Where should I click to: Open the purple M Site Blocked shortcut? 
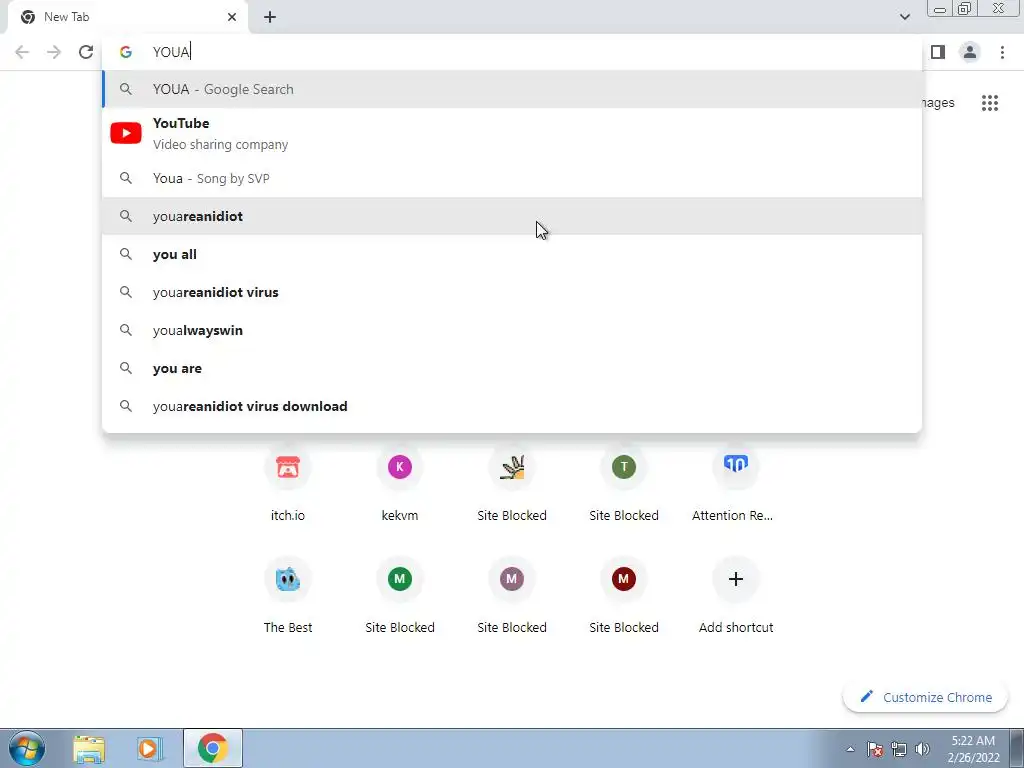(512, 596)
